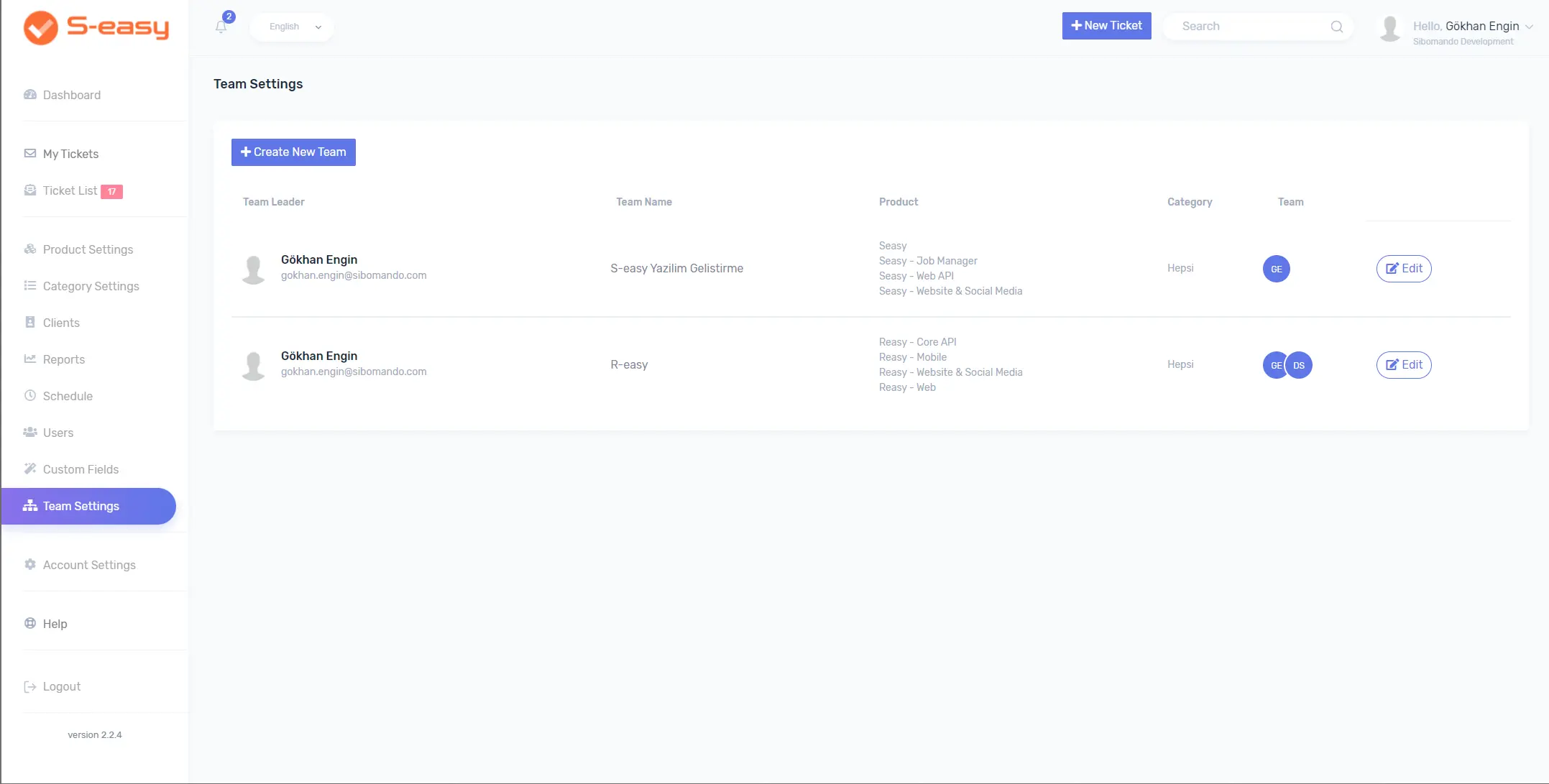Open the notifications bell
The height and width of the screenshot is (784, 1549).
221,27
